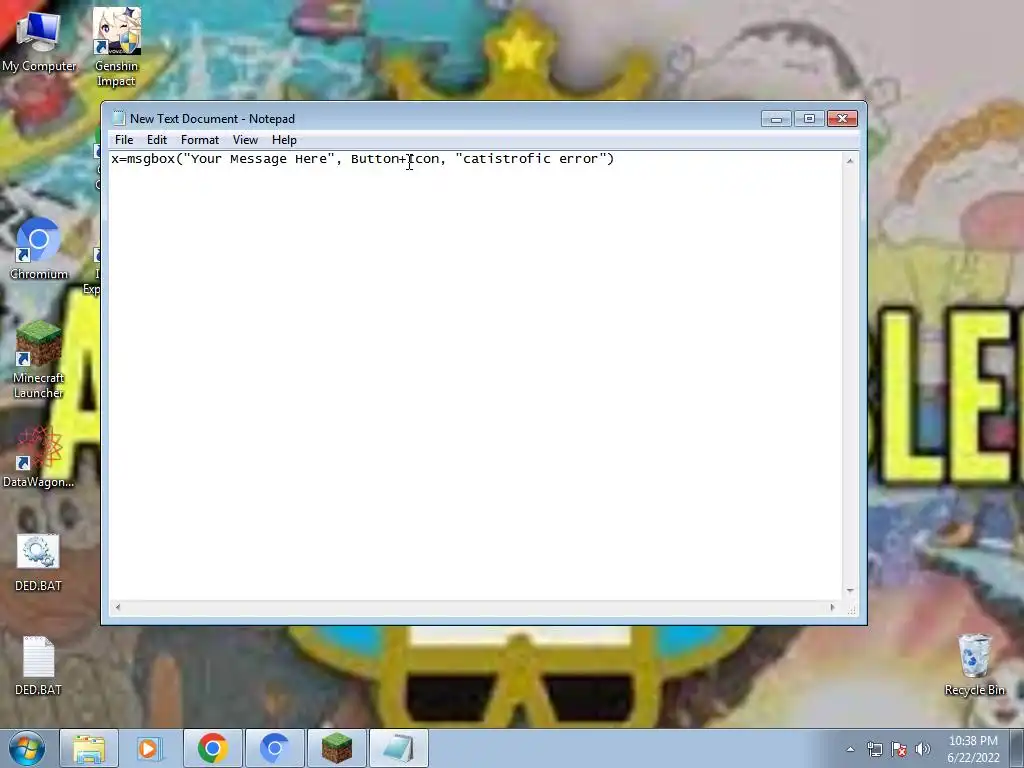
Task: Open the Format menu in Notepad
Action: (200, 140)
